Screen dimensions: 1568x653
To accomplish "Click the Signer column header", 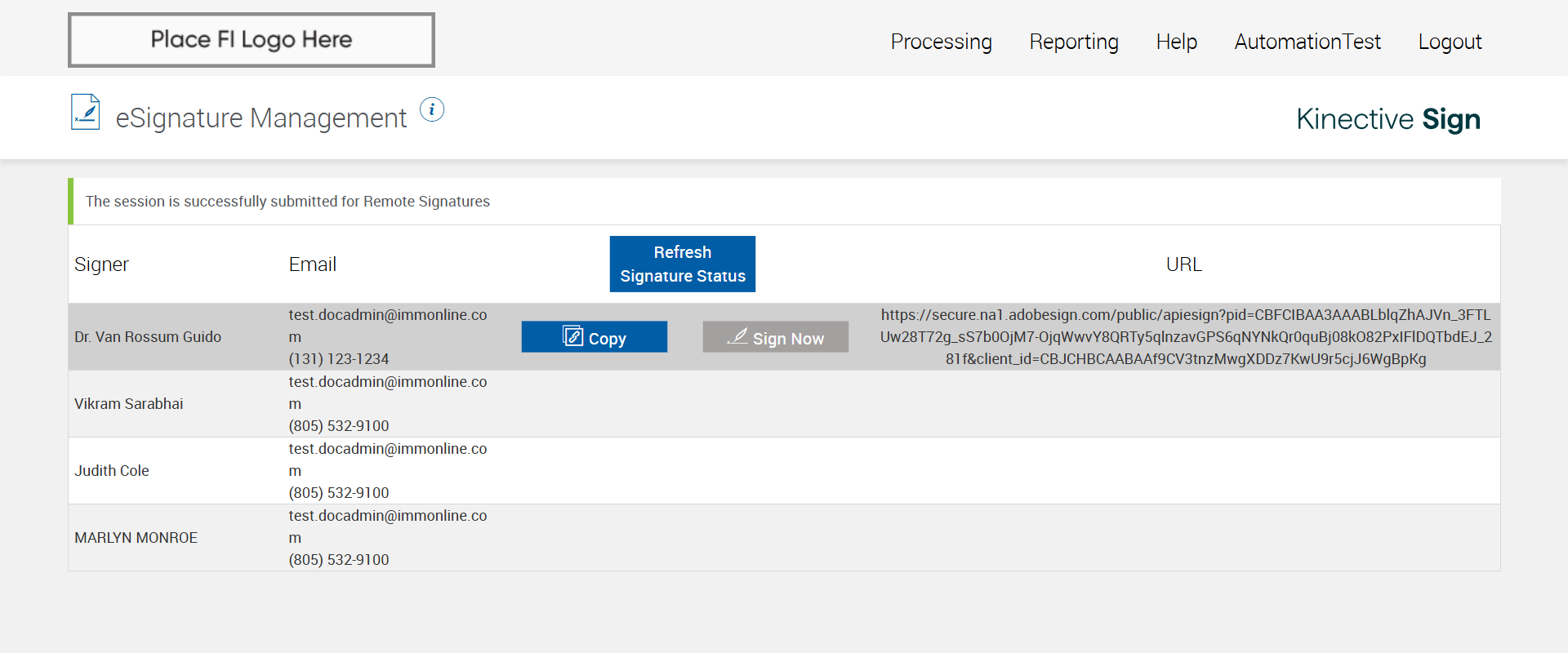I will (x=101, y=264).
